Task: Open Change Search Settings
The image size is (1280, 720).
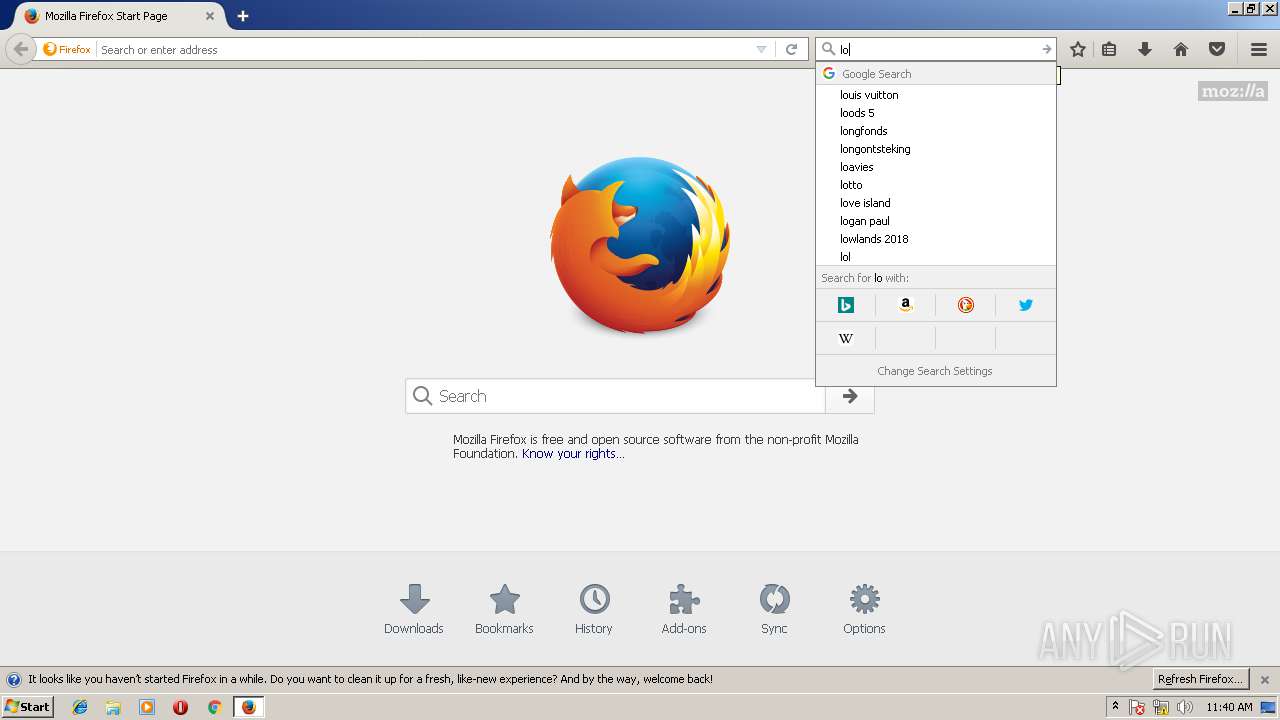Action: point(935,371)
